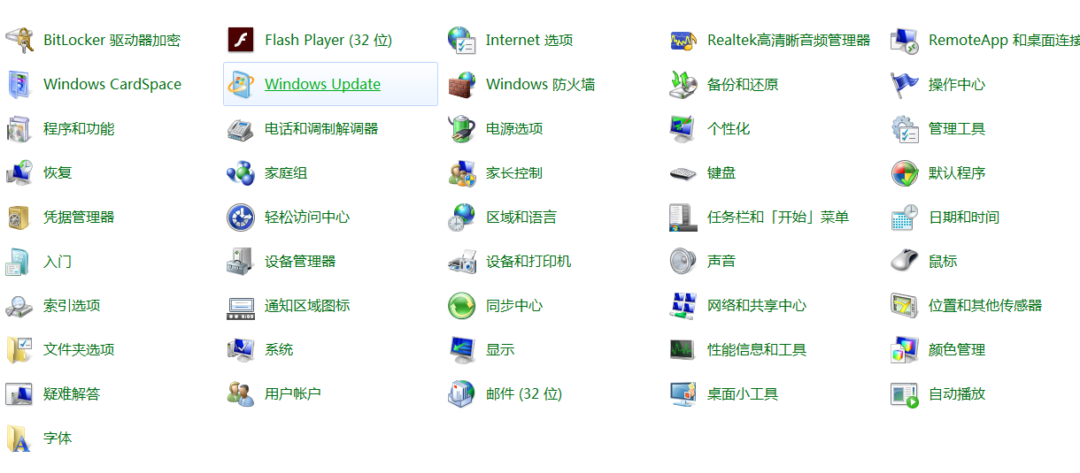Click the 默认程序 icon

904,173
